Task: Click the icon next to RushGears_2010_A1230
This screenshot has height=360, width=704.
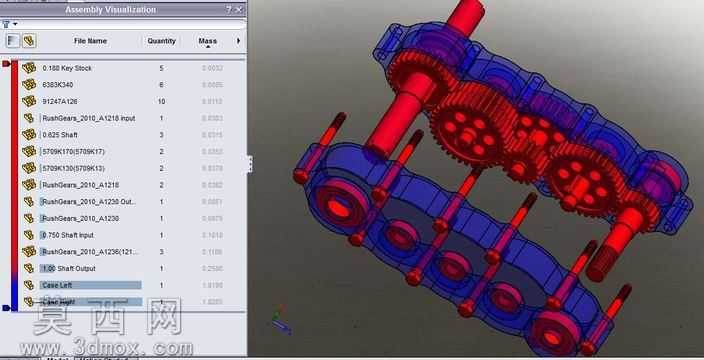Action: (x=29, y=218)
